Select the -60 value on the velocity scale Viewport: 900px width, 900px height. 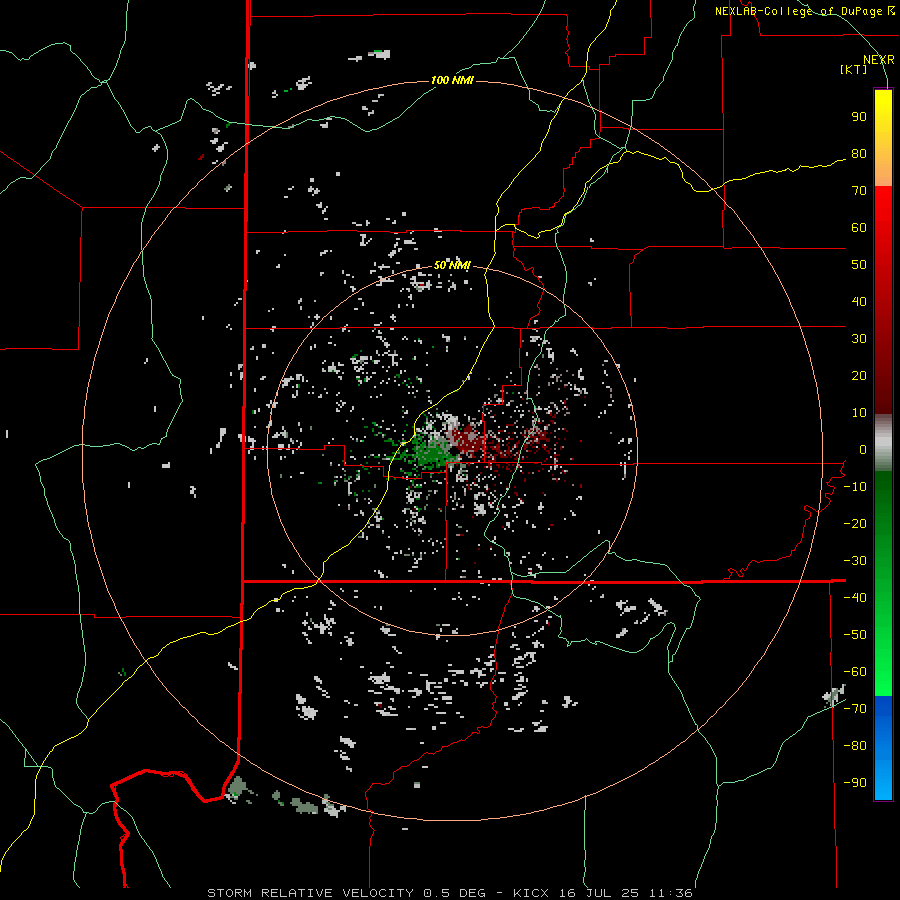click(855, 672)
